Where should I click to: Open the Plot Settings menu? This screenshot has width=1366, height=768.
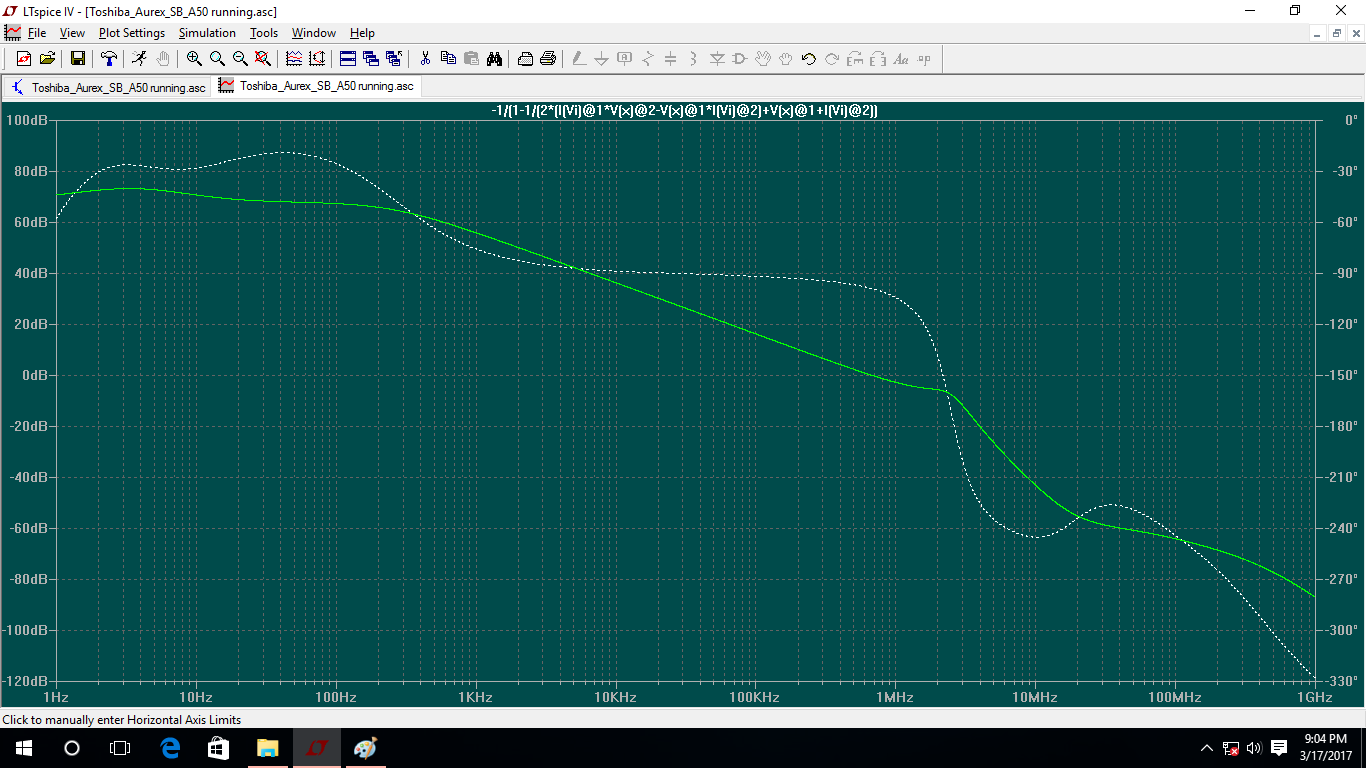click(x=132, y=33)
